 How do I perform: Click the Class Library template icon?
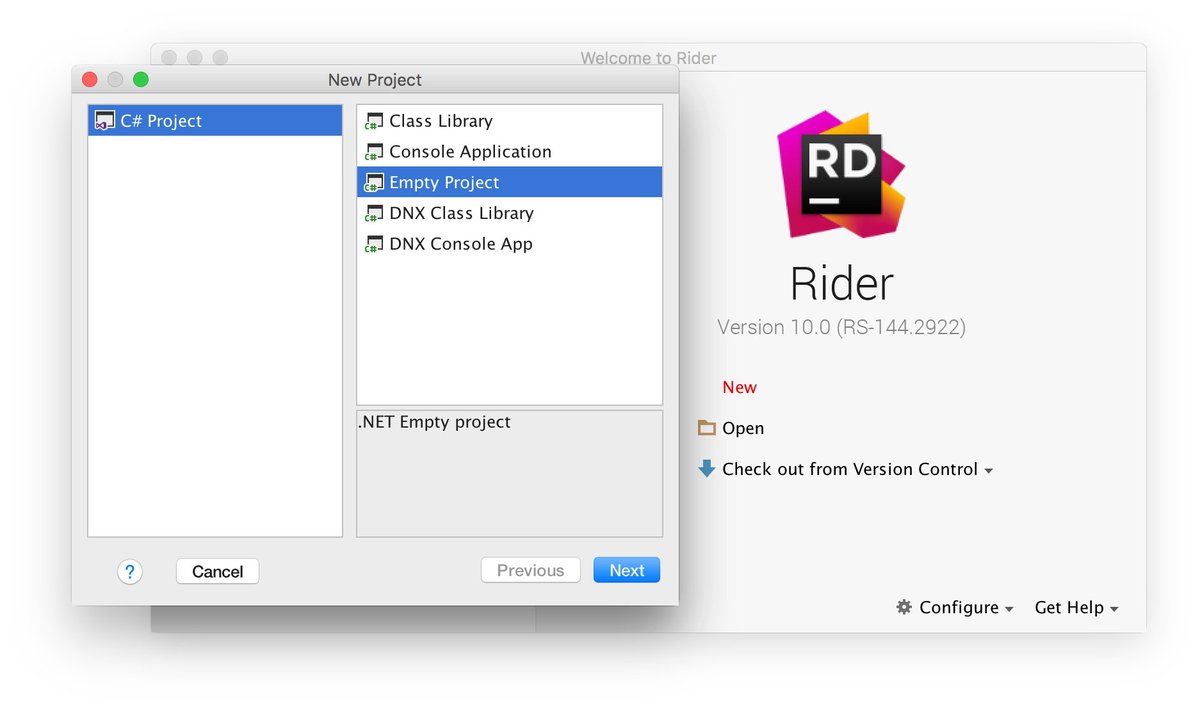(374, 121)
